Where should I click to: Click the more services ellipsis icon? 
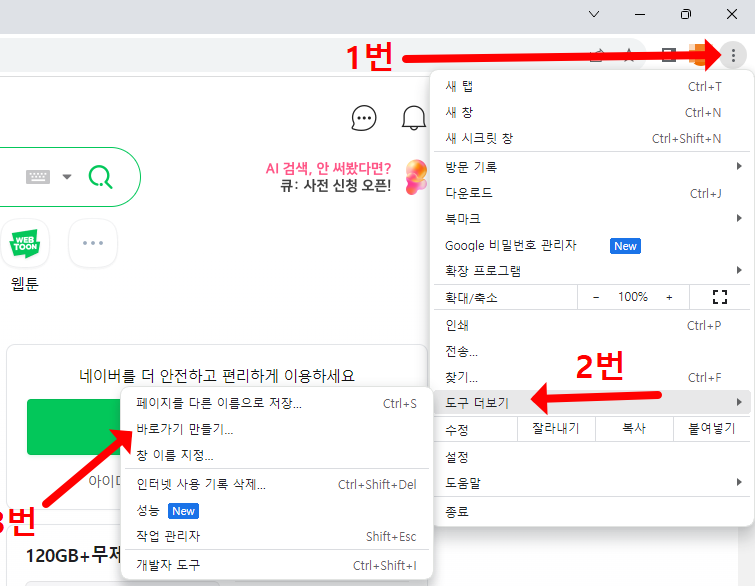[x=93, y=243]
